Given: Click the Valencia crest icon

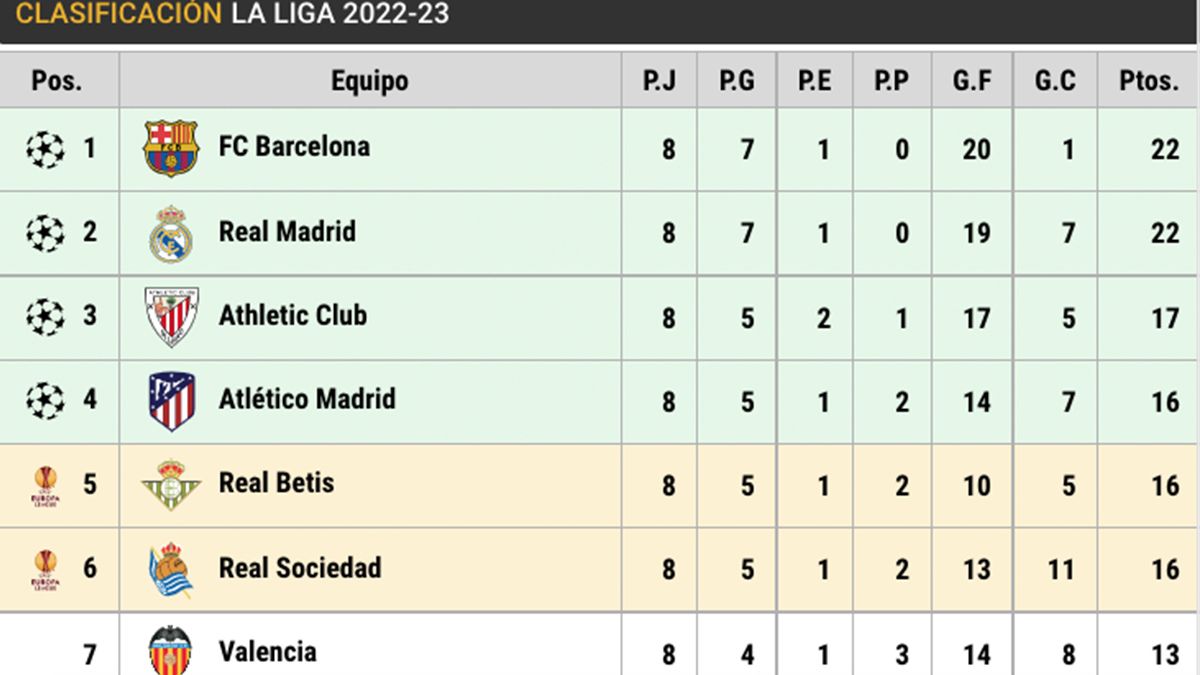Looking at the screenshot, I should [171, 650].
